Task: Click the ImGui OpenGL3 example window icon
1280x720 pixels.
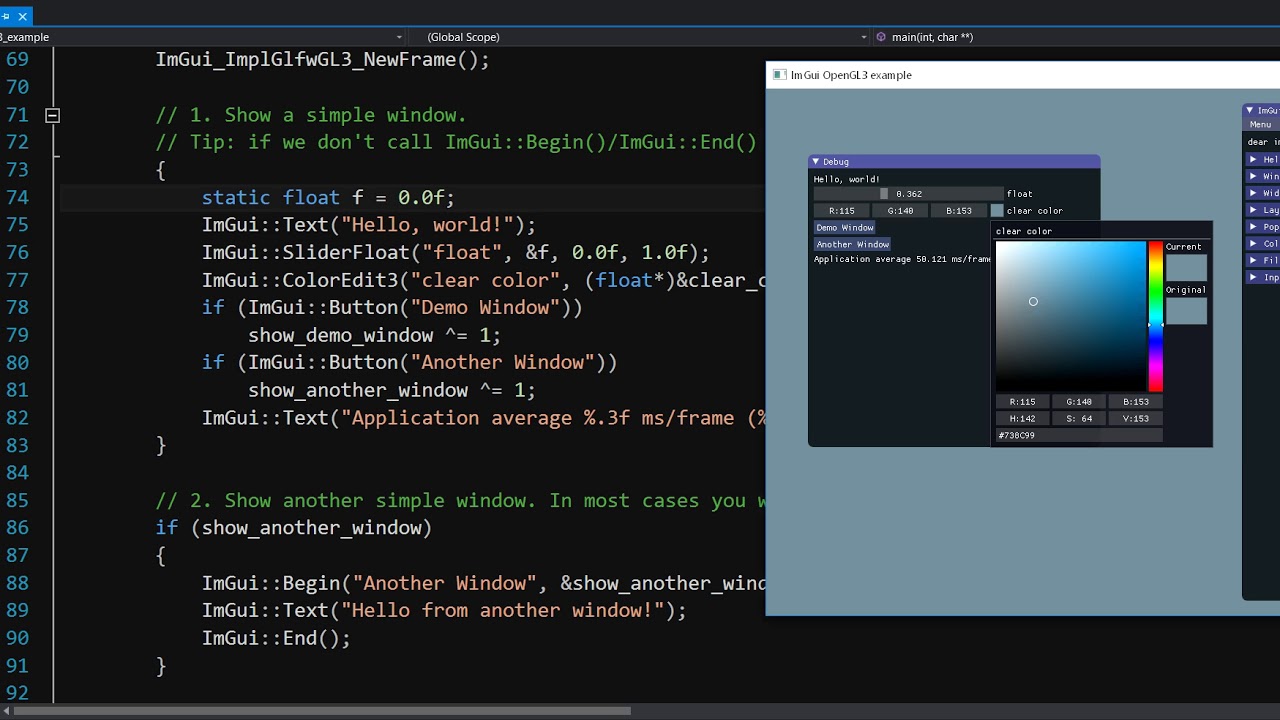Action: (x=780, y=75)
